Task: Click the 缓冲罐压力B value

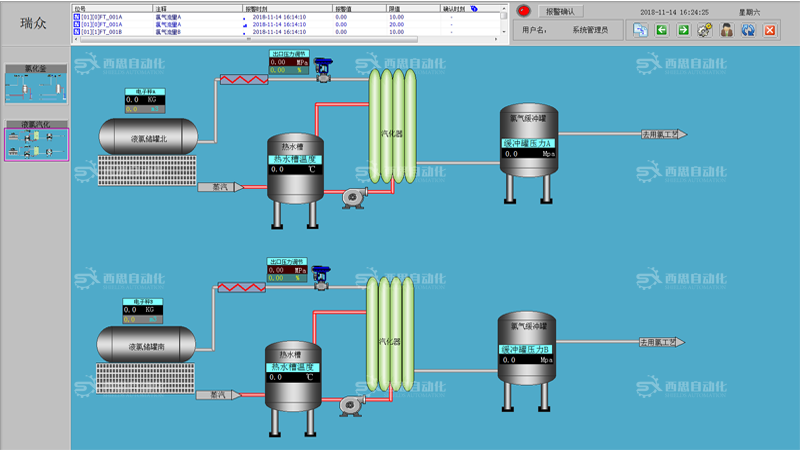Action: (527, 360)
